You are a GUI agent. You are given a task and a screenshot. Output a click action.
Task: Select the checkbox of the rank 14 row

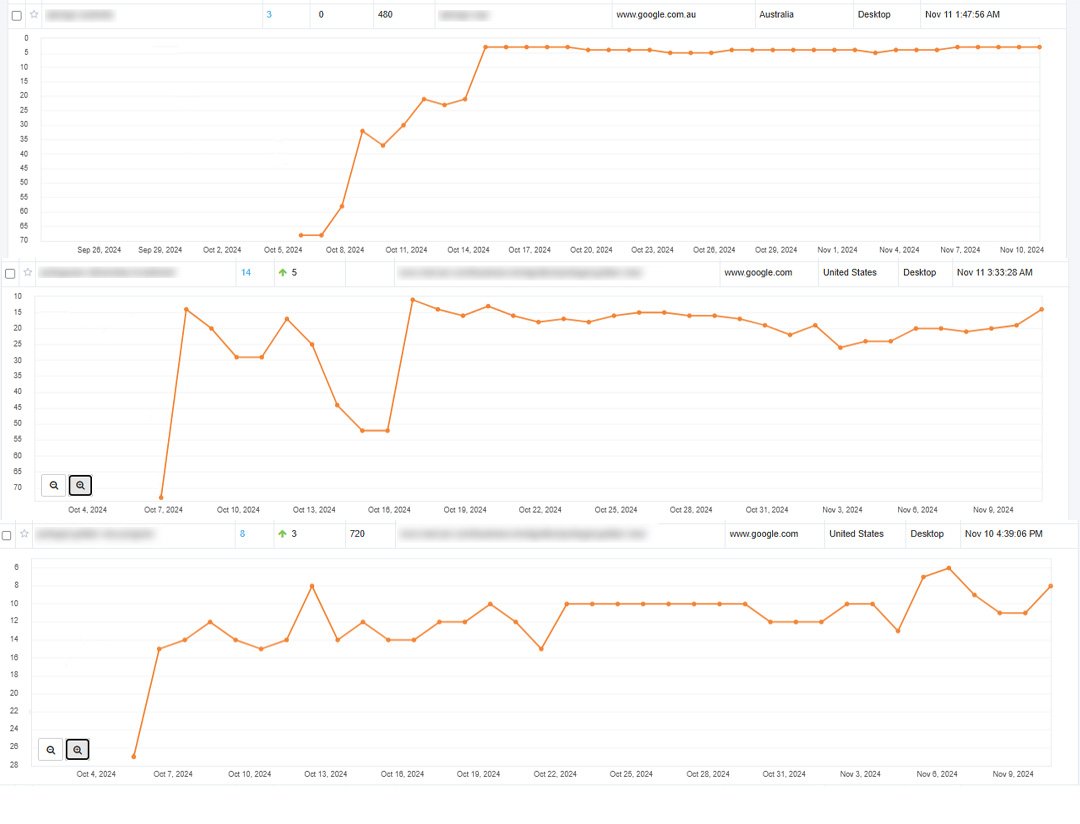10,274
